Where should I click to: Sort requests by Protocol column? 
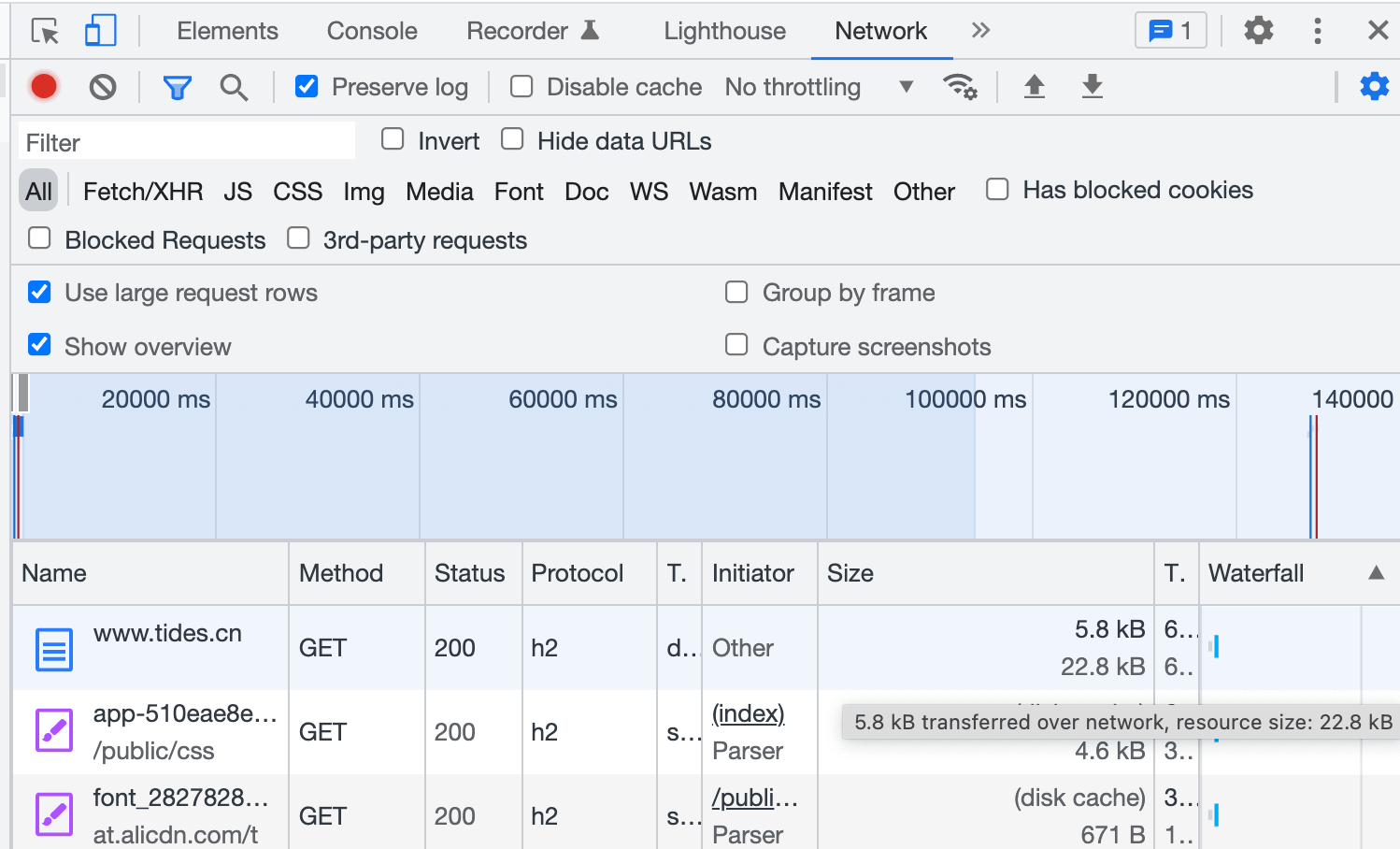[x=590, y=573]
